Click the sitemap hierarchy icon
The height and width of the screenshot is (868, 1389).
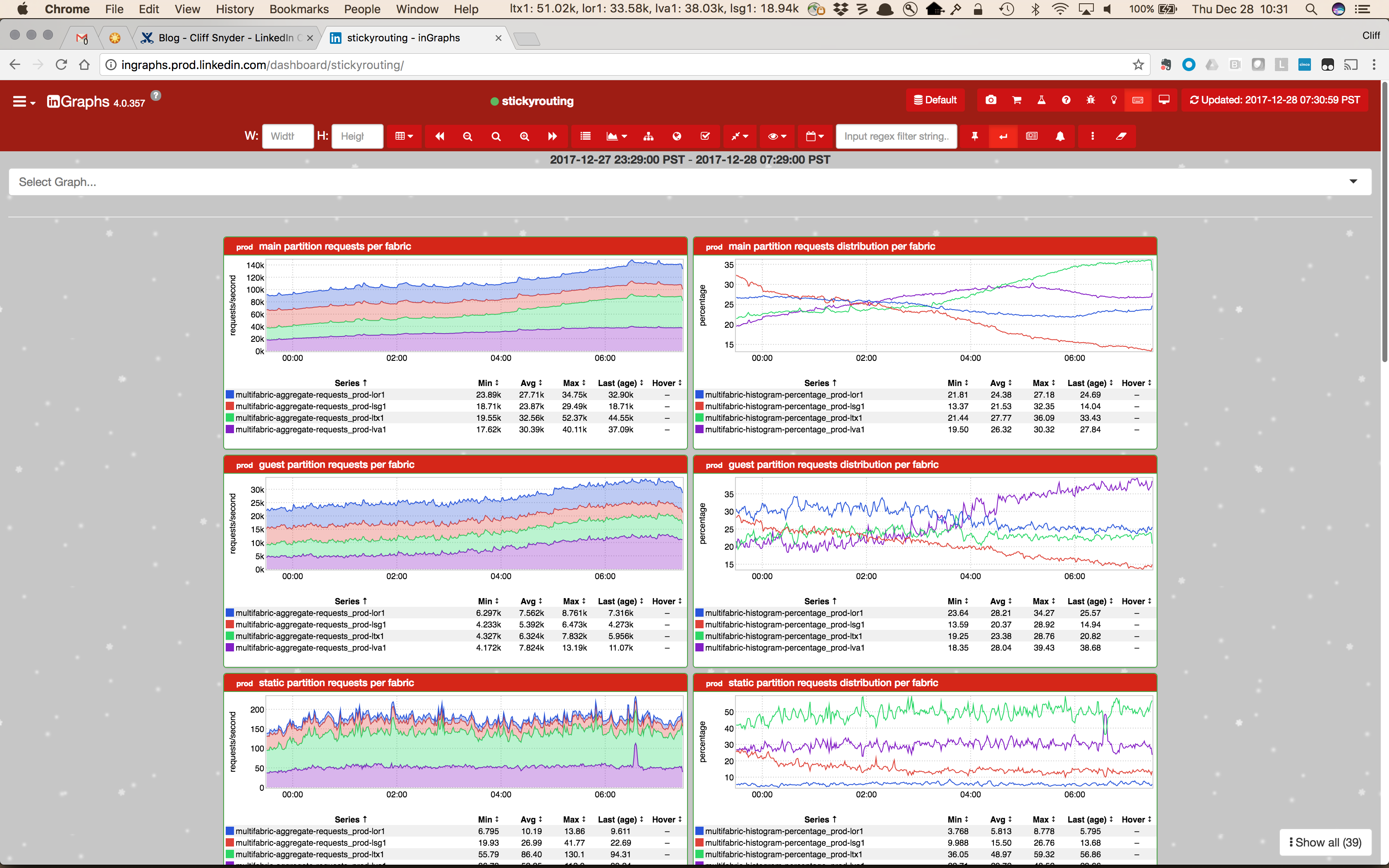[x=649, y=136]
